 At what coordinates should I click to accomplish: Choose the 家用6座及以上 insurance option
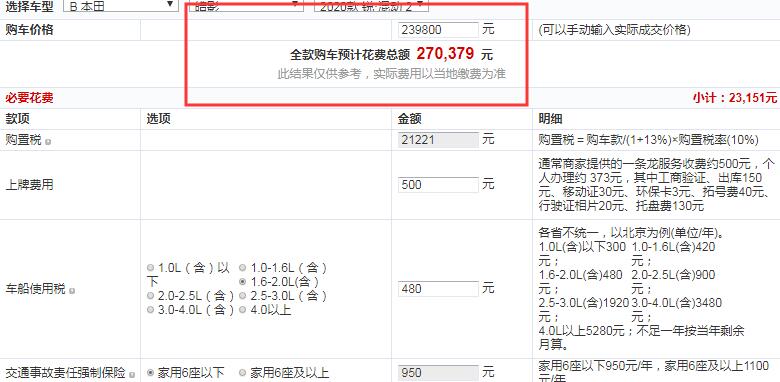242,373
